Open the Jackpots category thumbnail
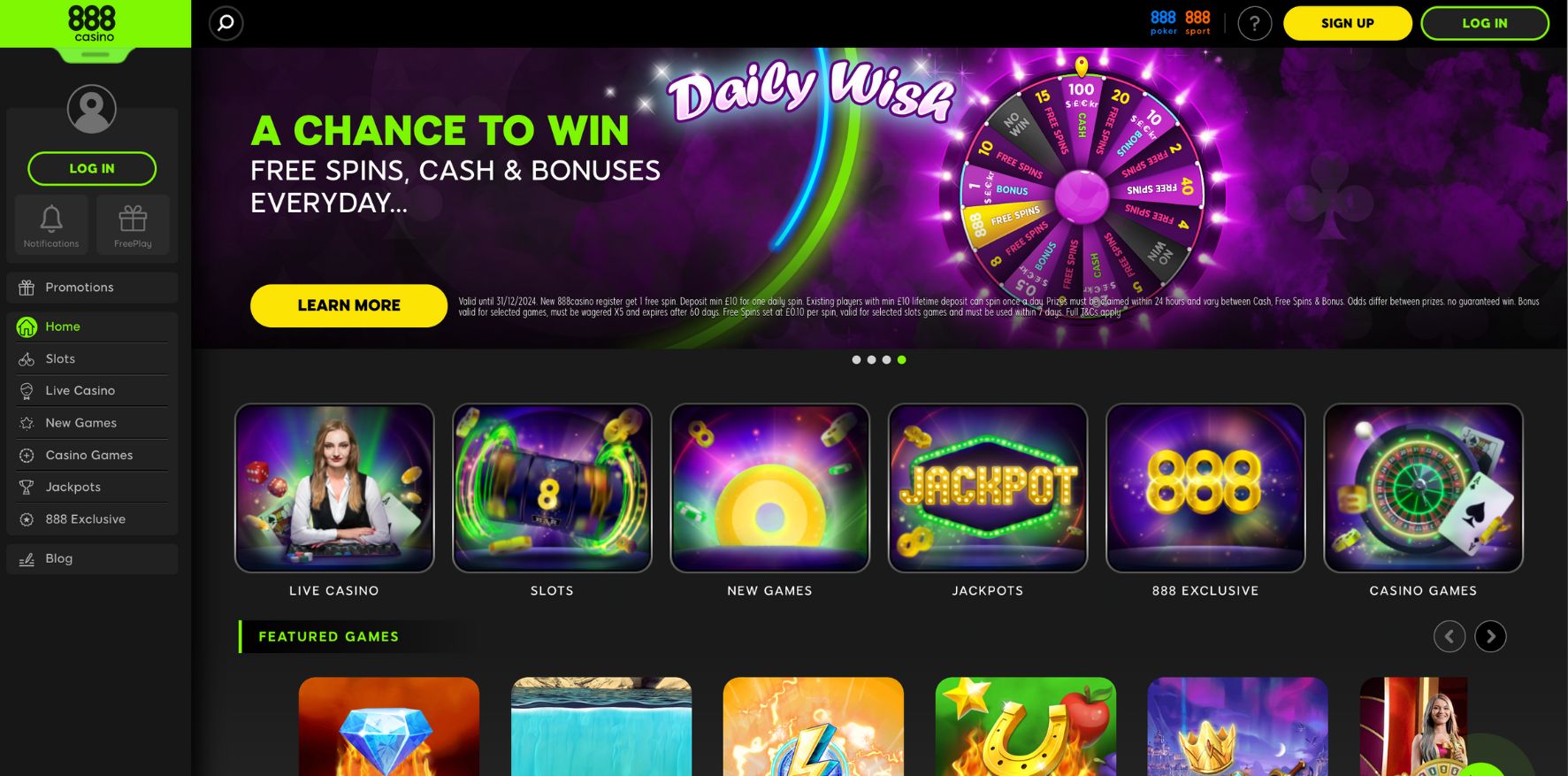Screen dimensions: 1568x776 pos(987,488)
